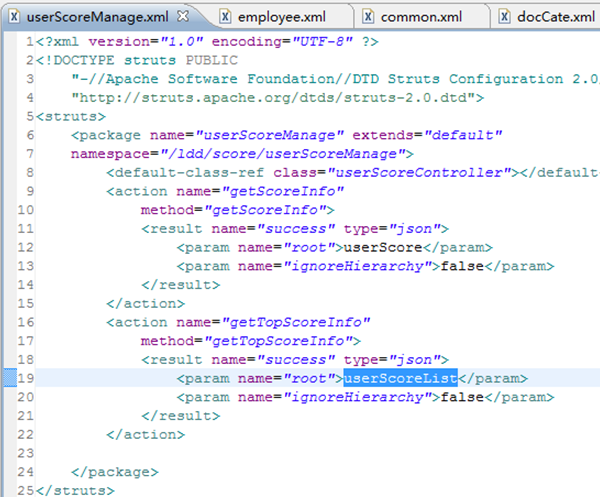This screenshot has height=497, width=600.
Task: Click the closing </package> tag
Action: click(114, 472)
